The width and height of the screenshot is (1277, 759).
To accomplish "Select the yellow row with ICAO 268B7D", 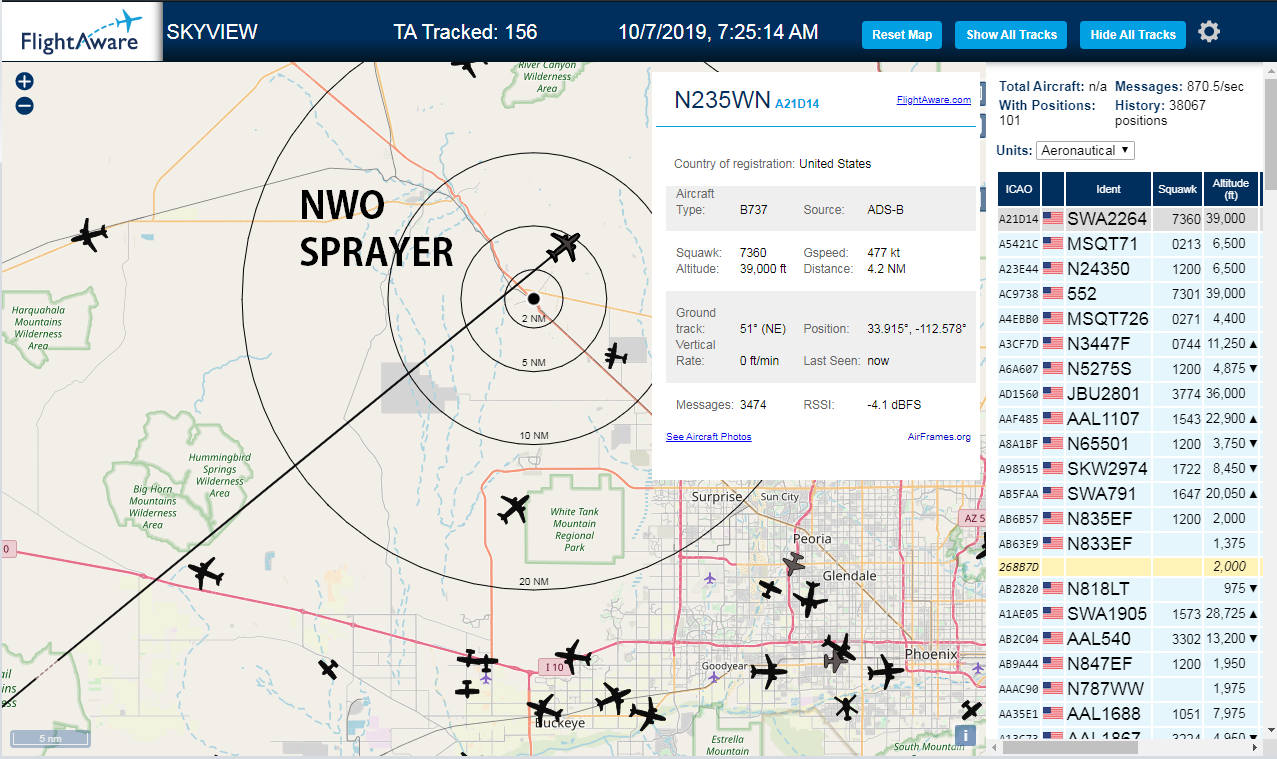I will click(x=1128, y=567).
